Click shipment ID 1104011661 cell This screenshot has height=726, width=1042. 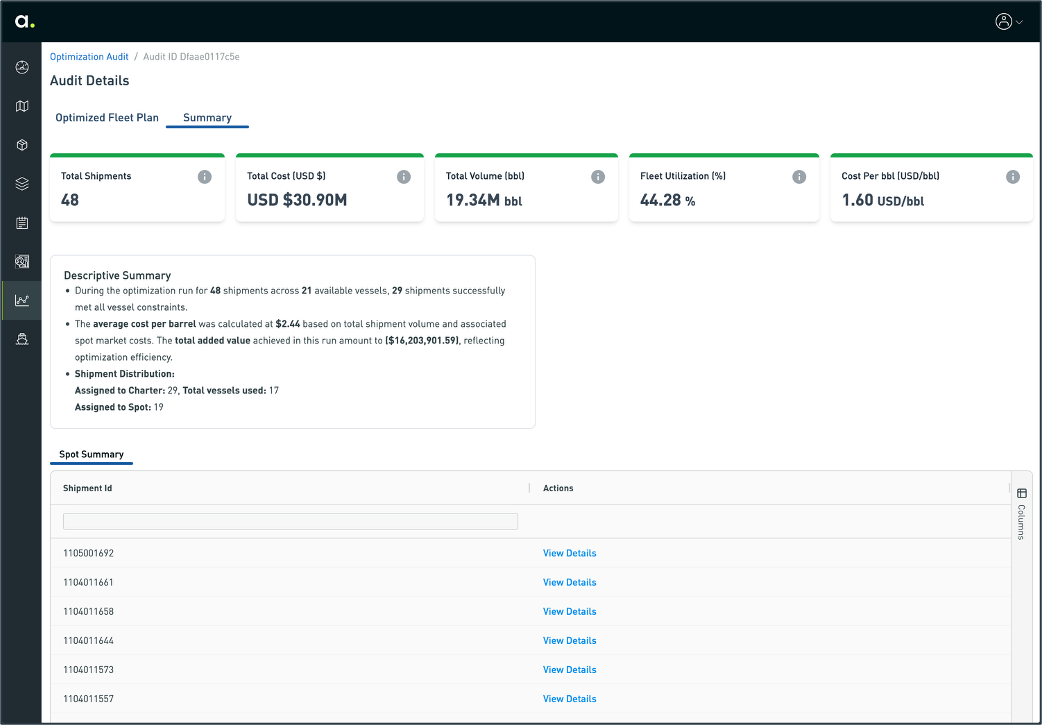click(88, 582)
